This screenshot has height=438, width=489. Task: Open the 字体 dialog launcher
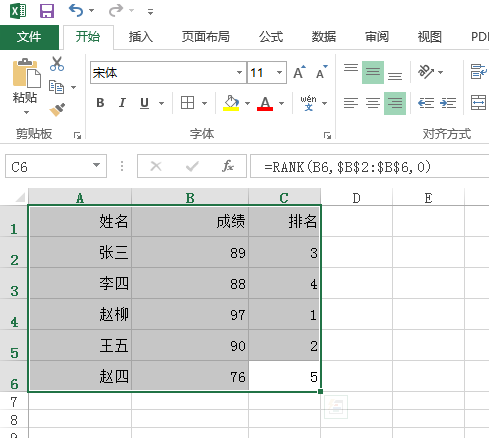click(x=327, y=135)
